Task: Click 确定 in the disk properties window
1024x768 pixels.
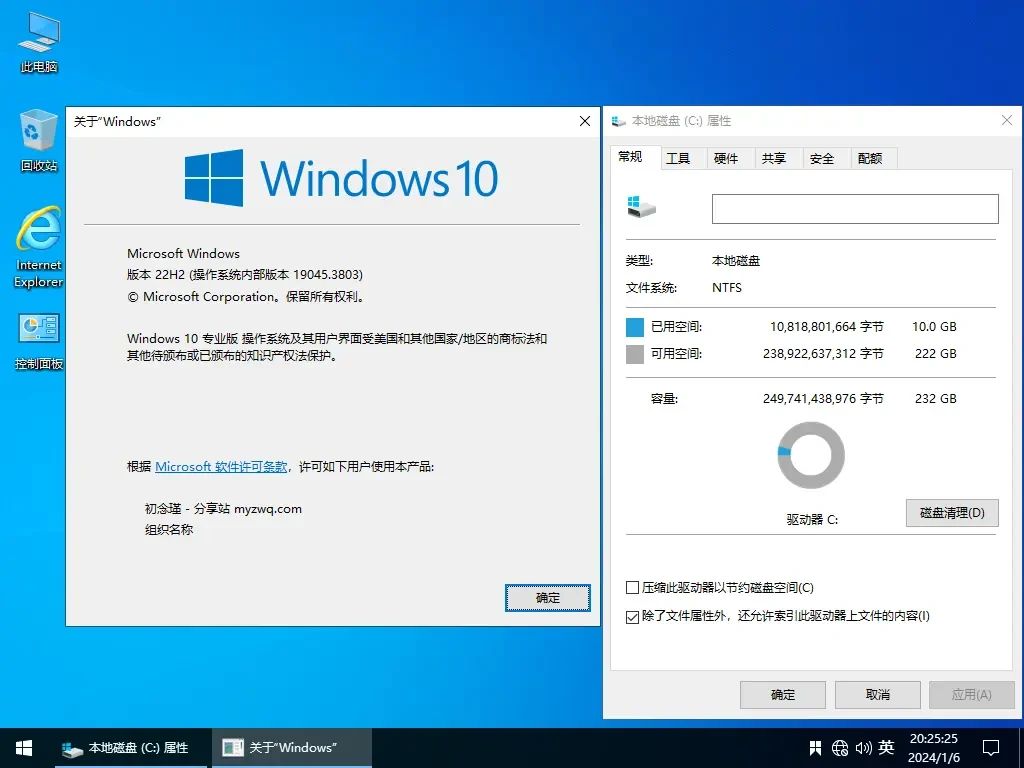Action: pyautogui.click(x=783, y=695)
